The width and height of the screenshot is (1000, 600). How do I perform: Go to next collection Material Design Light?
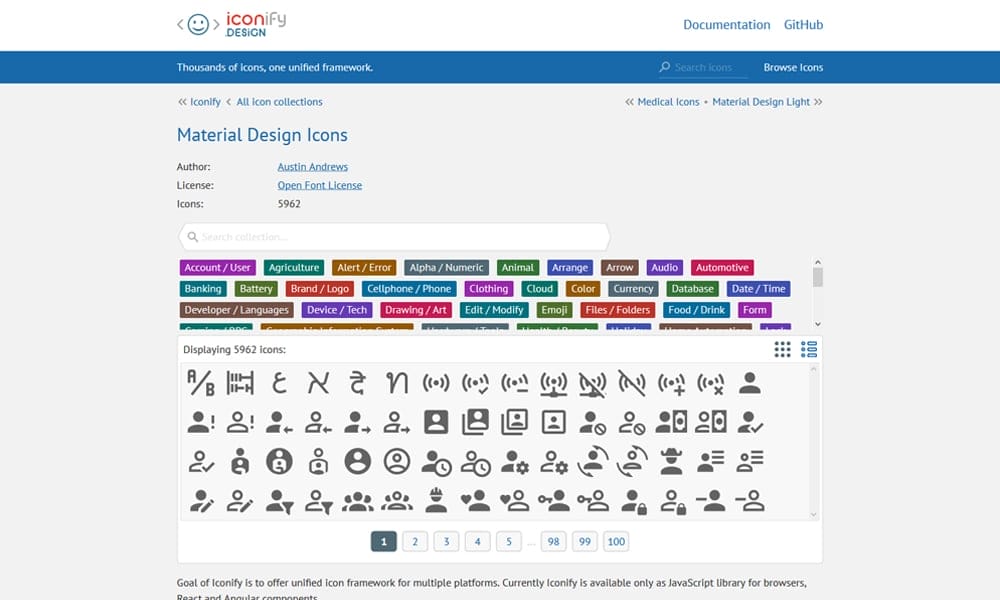tap(761, 102)
